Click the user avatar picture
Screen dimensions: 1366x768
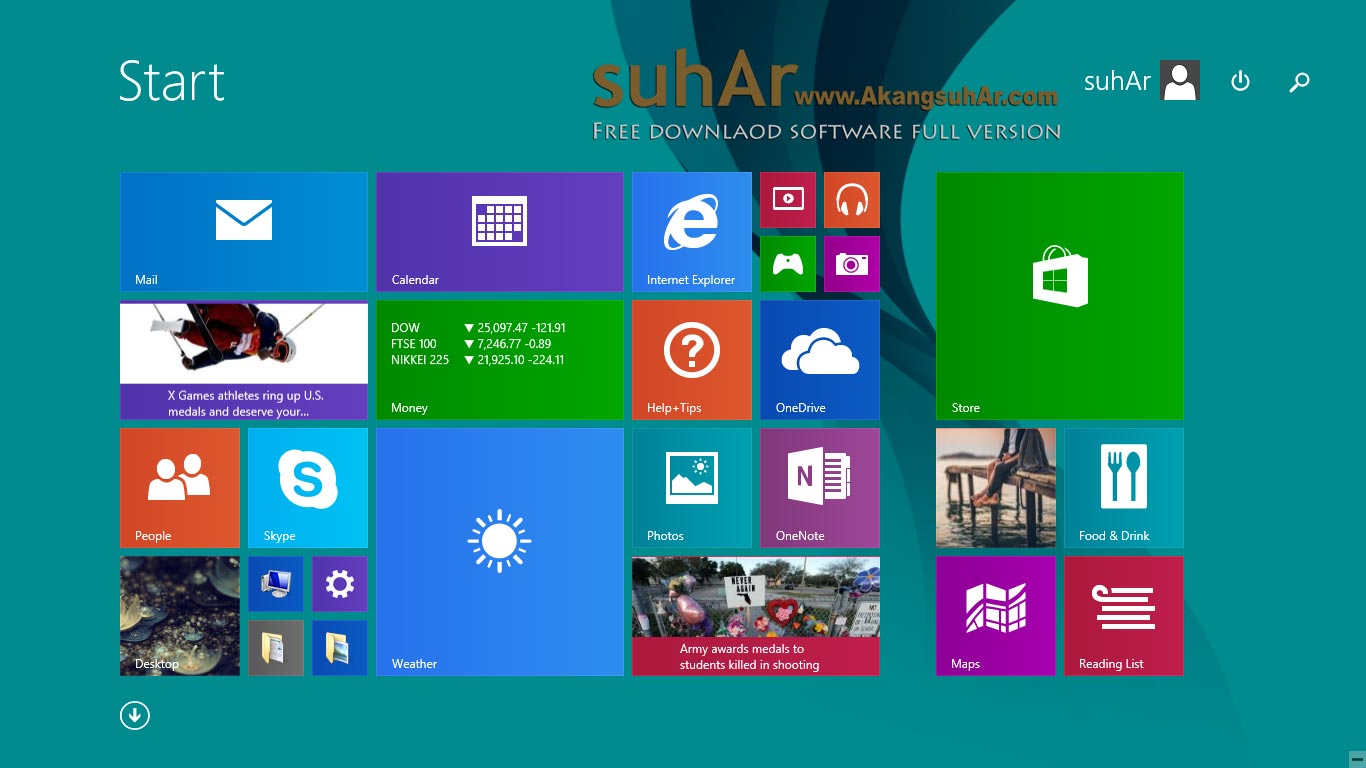click(1180, 81)
